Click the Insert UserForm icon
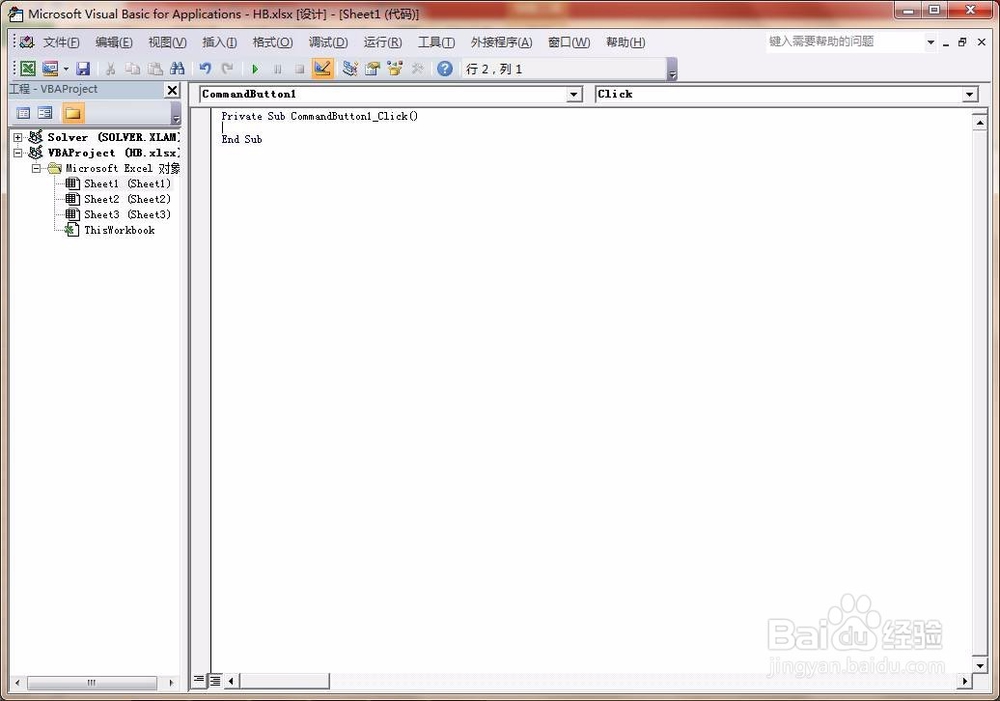Image resolution: width=1000 pixels, height=701 pixels. pos(50,68)
